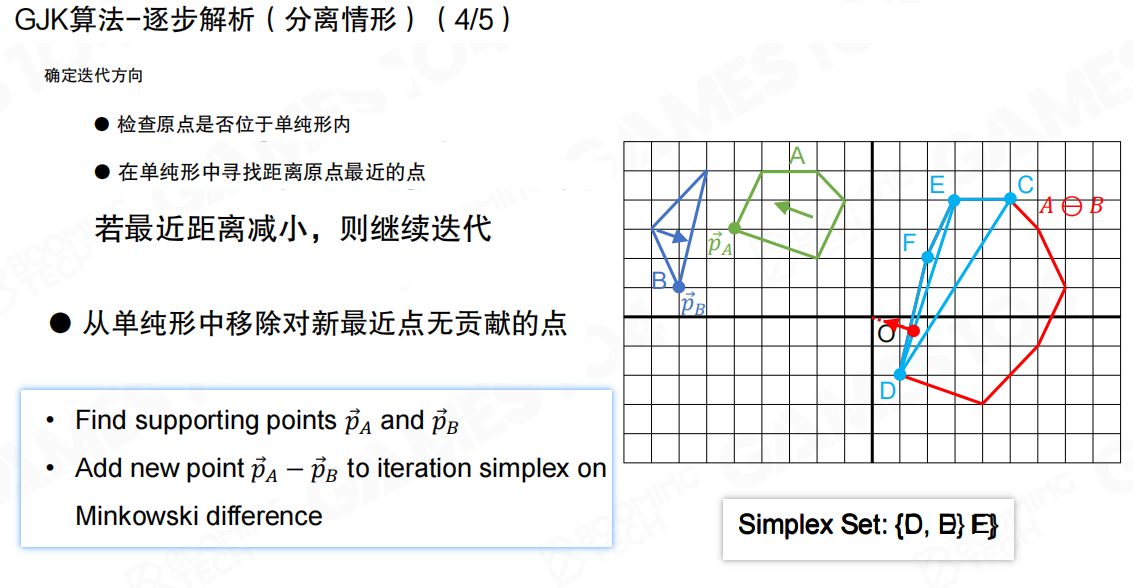
Task: Click the Simplex Set text box
Action: tap(868, 526)
